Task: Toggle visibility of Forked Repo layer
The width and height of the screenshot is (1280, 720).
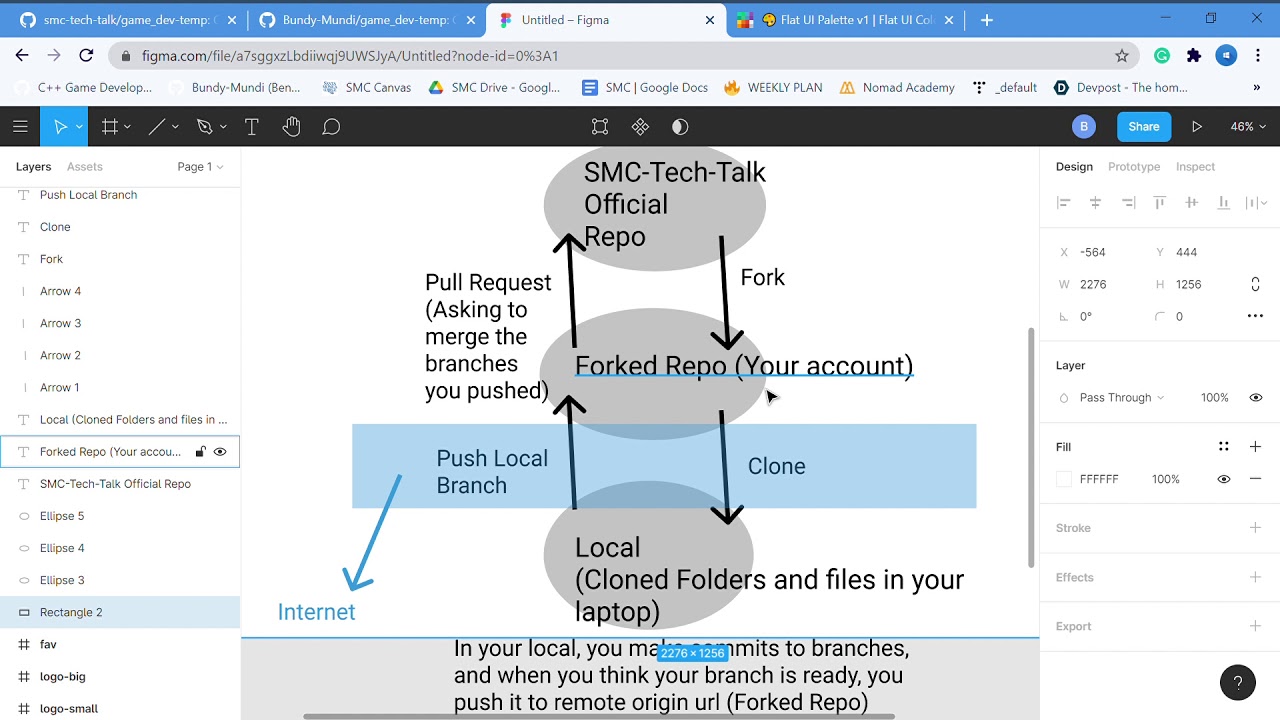Action: (x=220, y=452)
